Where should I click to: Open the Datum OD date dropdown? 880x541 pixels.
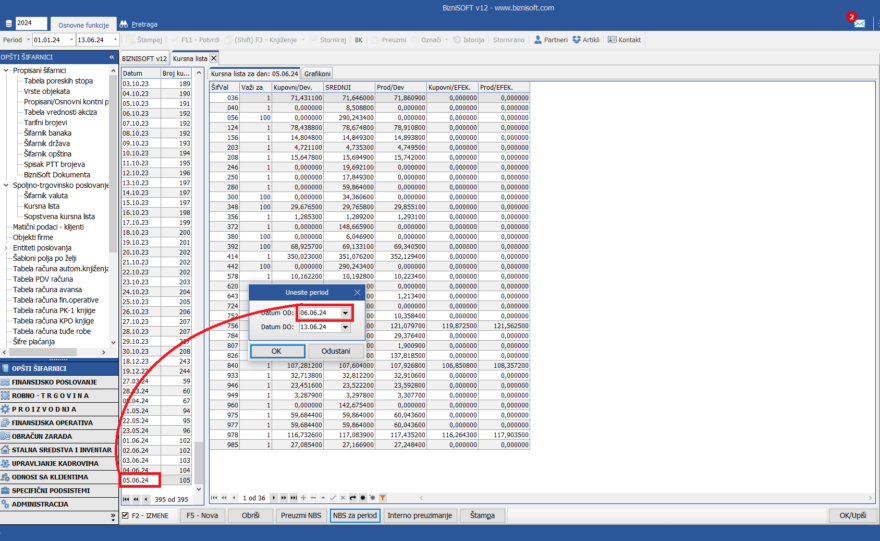[x=345, y=313]
